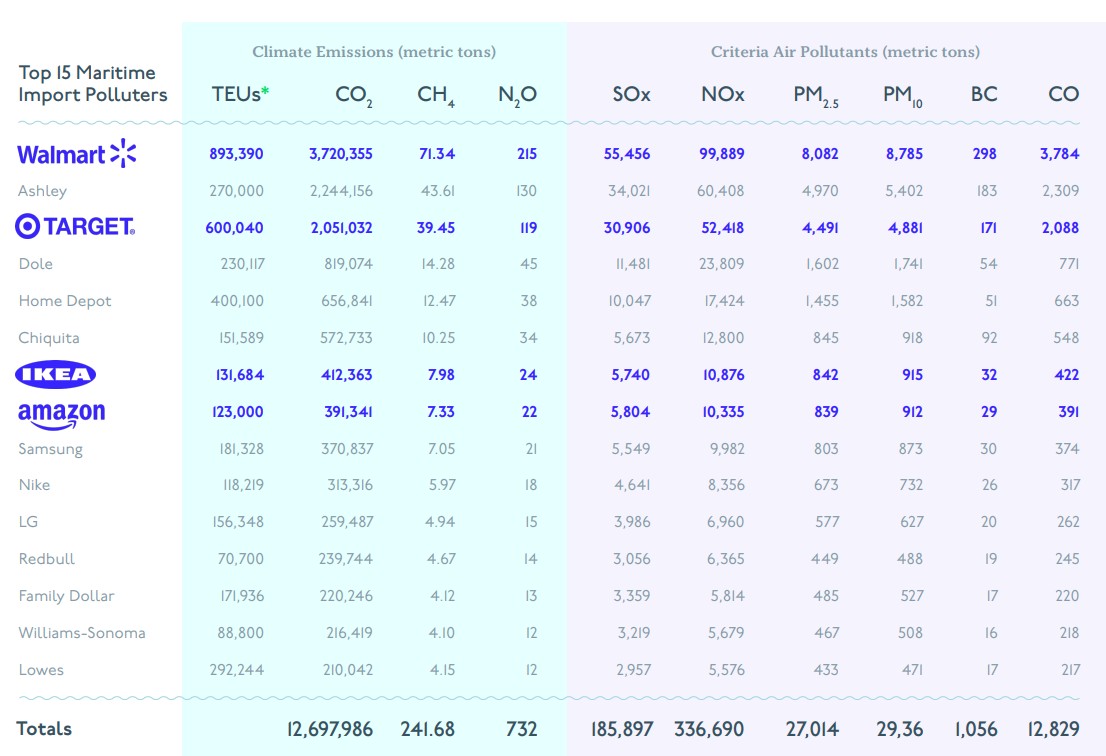This screenshot has width=1106, height=756.
Task: Click the 'Criteria Air Pollutants (metric tons)' group heading
Action: coord(845,51)
